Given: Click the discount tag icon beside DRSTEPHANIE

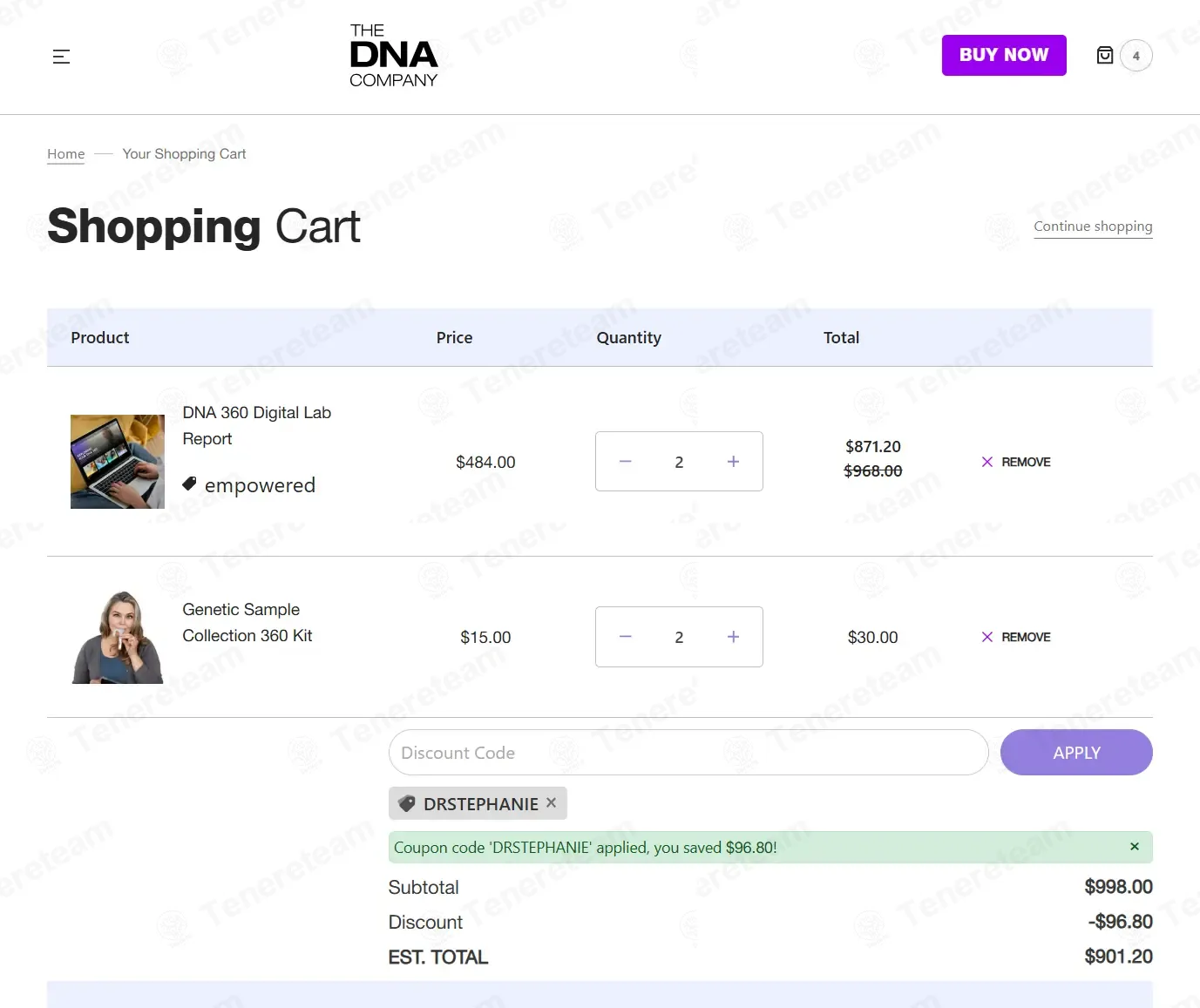Looking at the screenshot, I should coord(407,803).
